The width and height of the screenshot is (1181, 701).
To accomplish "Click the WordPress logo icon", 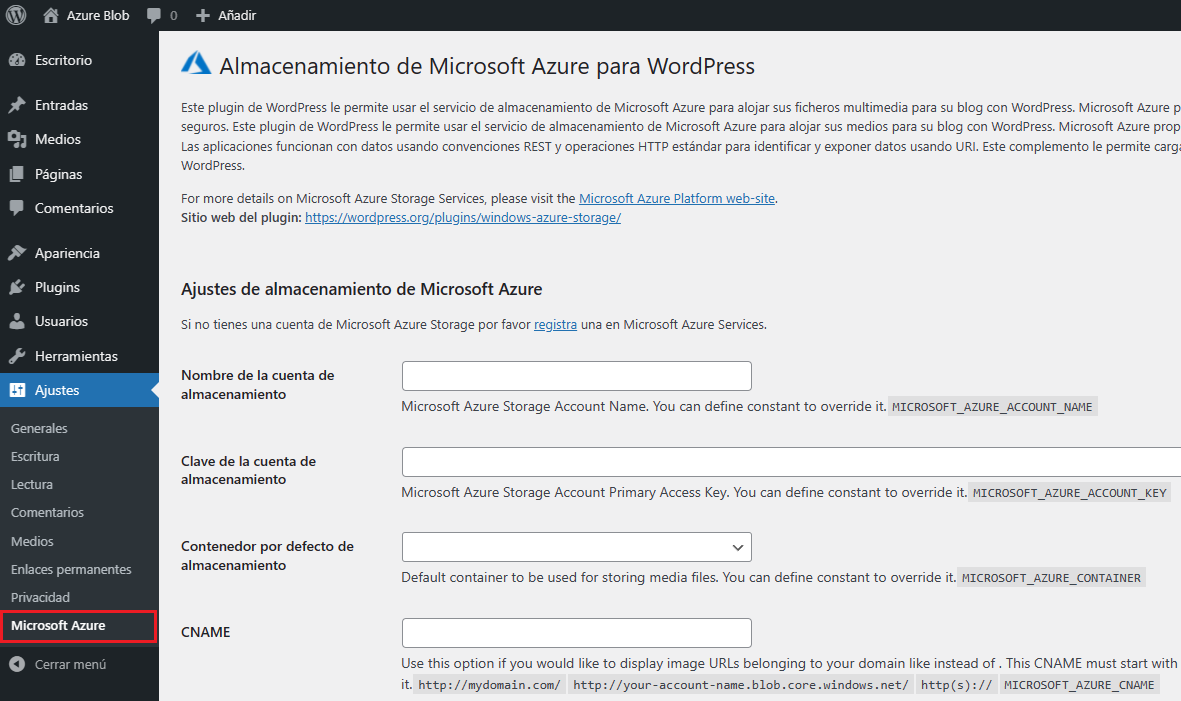I will [16, 15].
